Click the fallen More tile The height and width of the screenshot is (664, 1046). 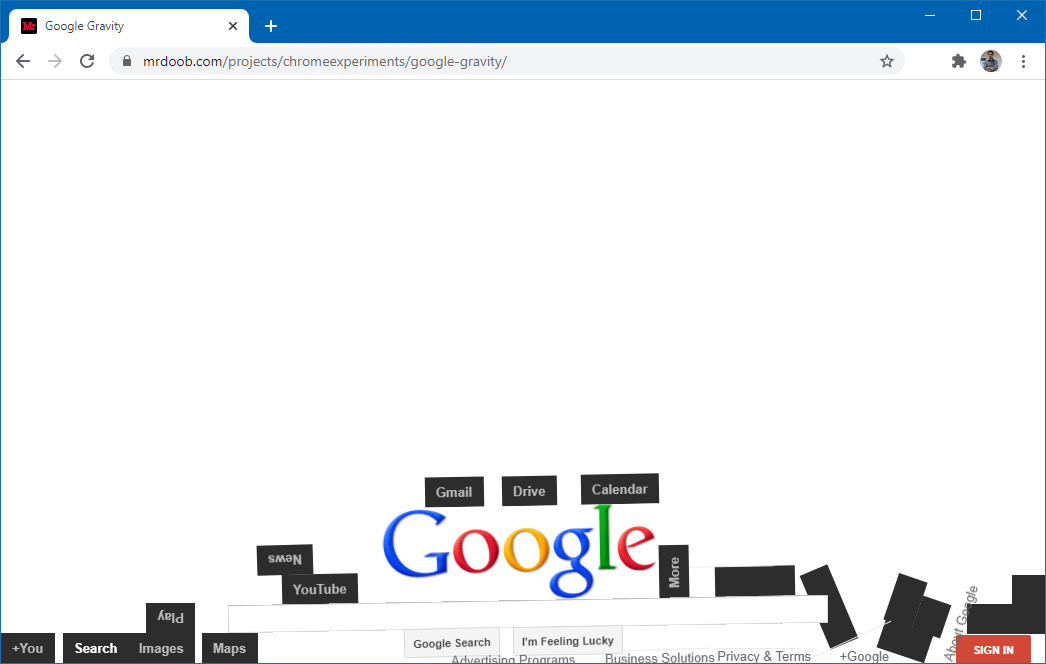673,573
